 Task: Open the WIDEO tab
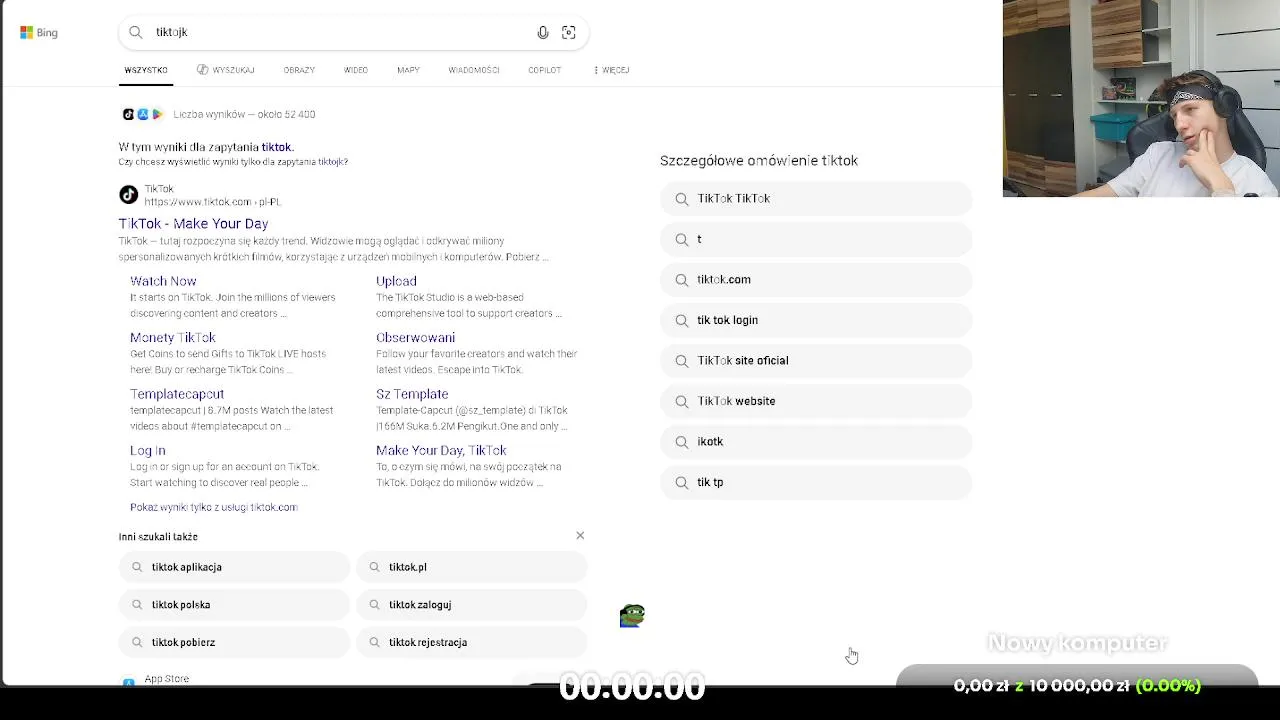point(356,70)
